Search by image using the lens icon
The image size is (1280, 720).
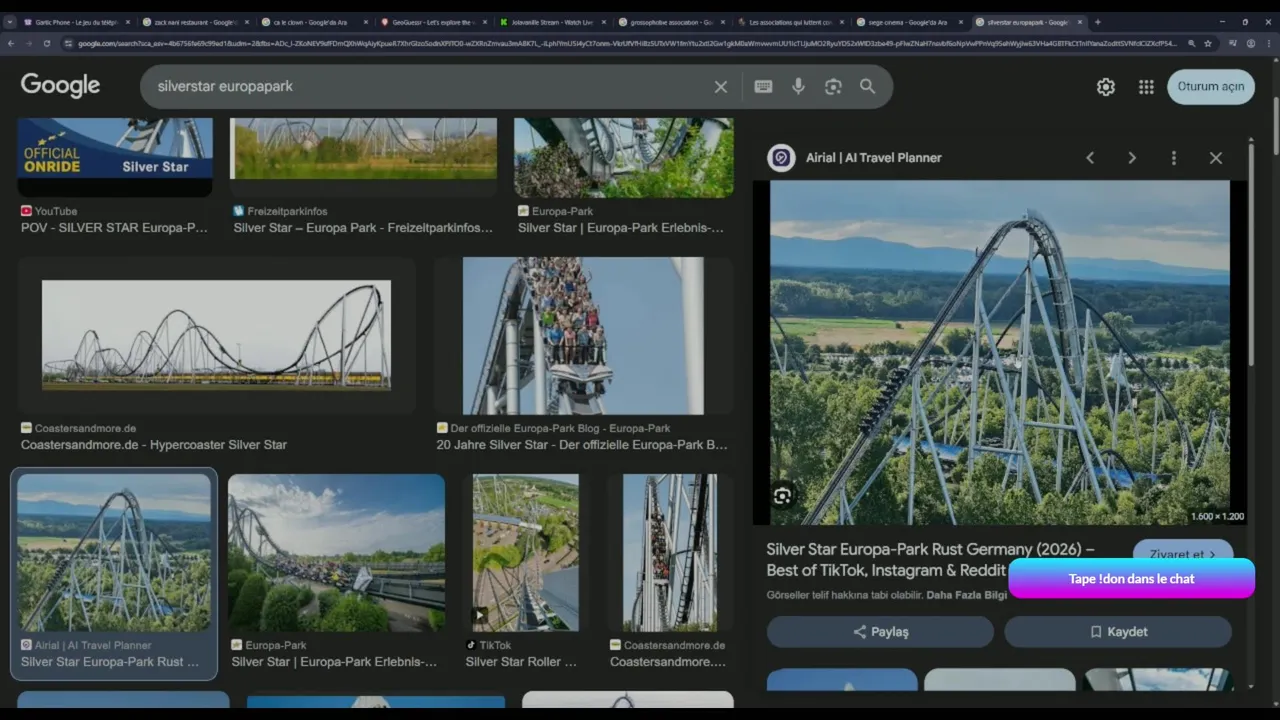pos(833,87)
